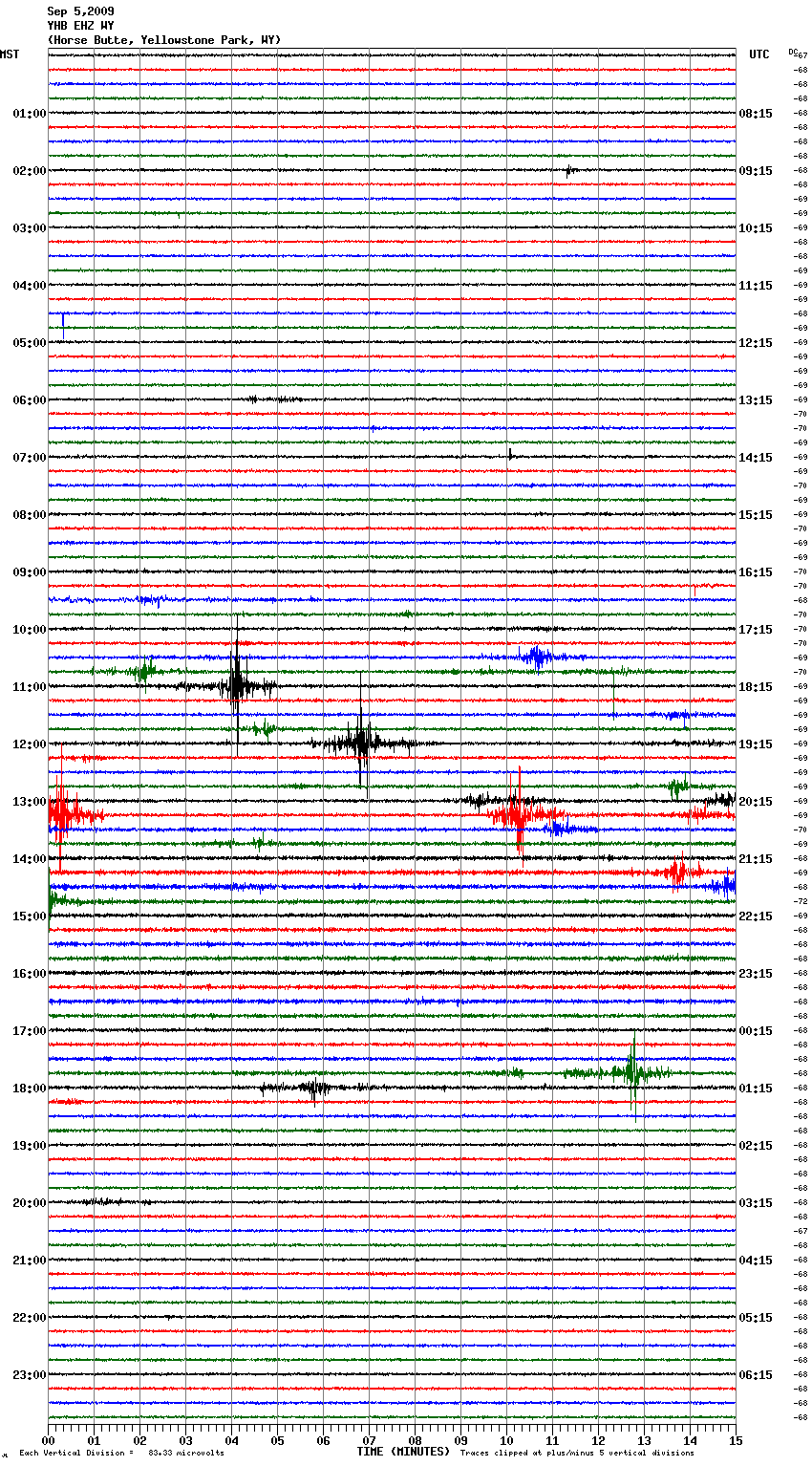Click the 08:15 UTC time label
Viewport: 812px width, 1466px height.
click(756, 114)
